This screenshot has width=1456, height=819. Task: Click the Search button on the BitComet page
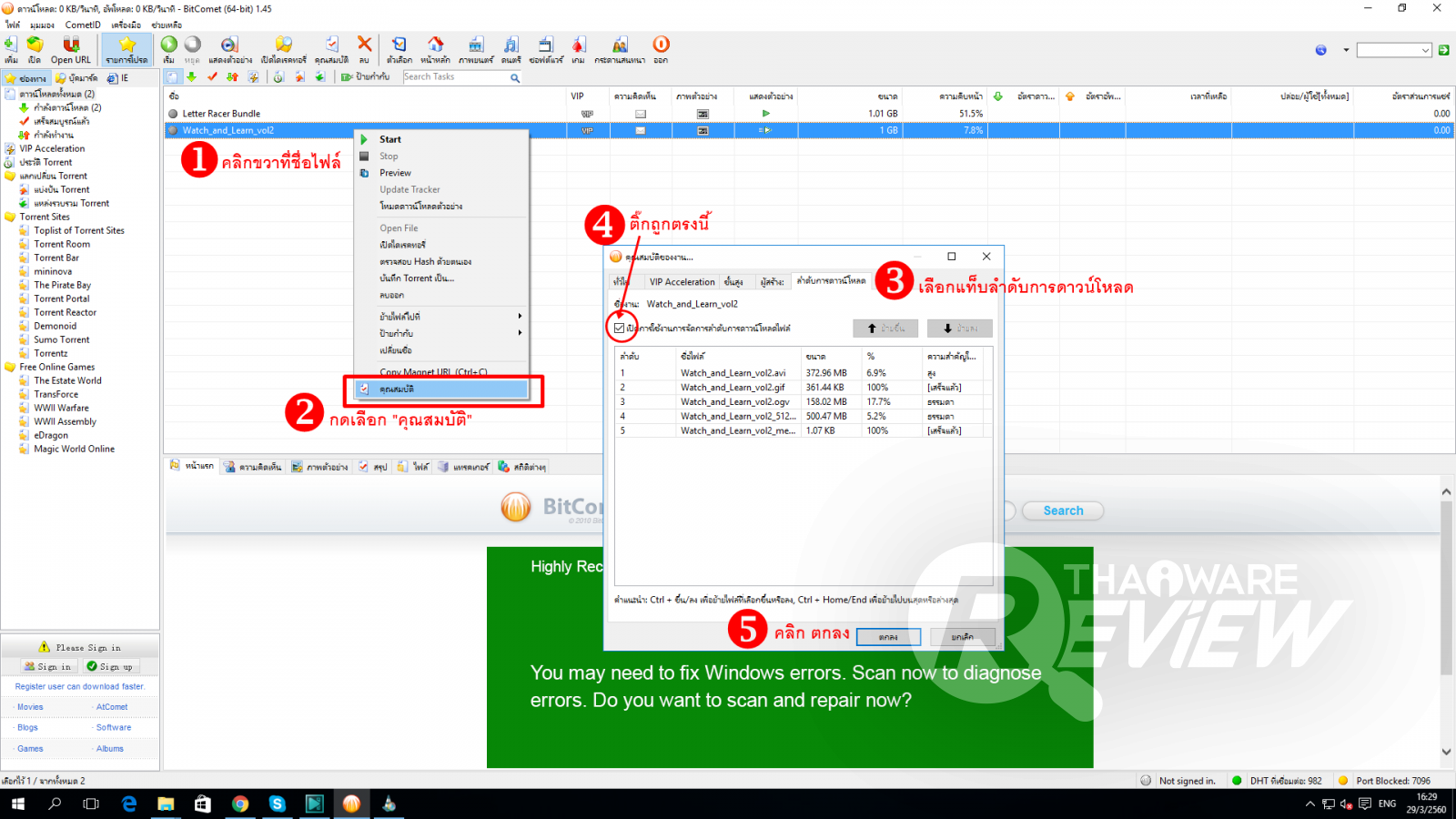(x=1063, y=511)
